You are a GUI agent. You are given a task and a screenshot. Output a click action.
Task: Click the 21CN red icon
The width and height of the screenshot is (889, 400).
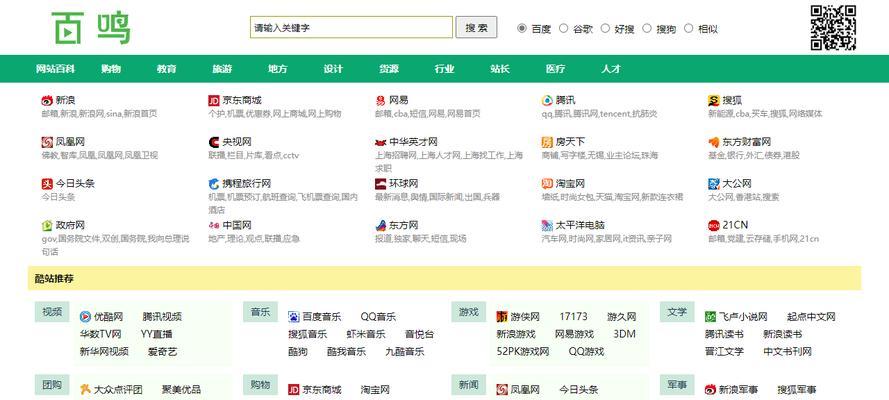(714, 225)
